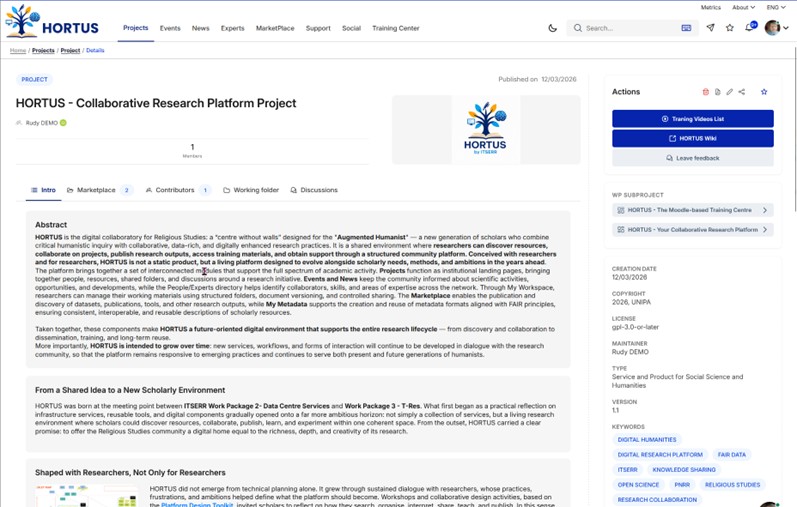Image resolution: width=797 pixels, height=507 pixels.
Task: Open Events in main navigation
Action: [170, 28]
